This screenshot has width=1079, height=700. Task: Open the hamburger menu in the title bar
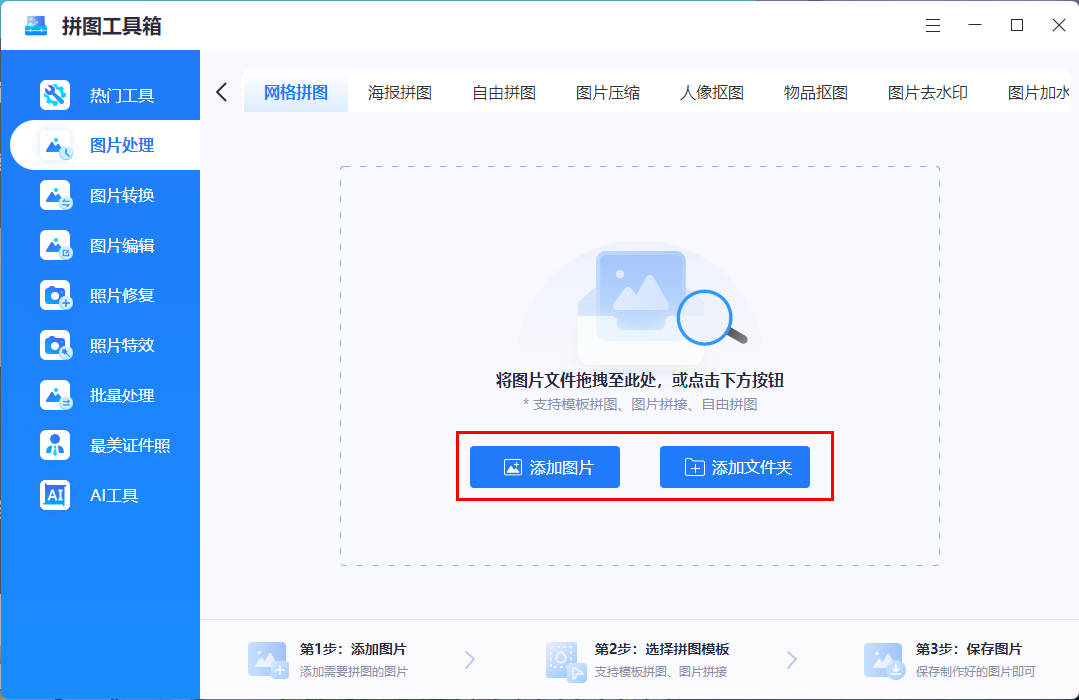pos(932,25)
